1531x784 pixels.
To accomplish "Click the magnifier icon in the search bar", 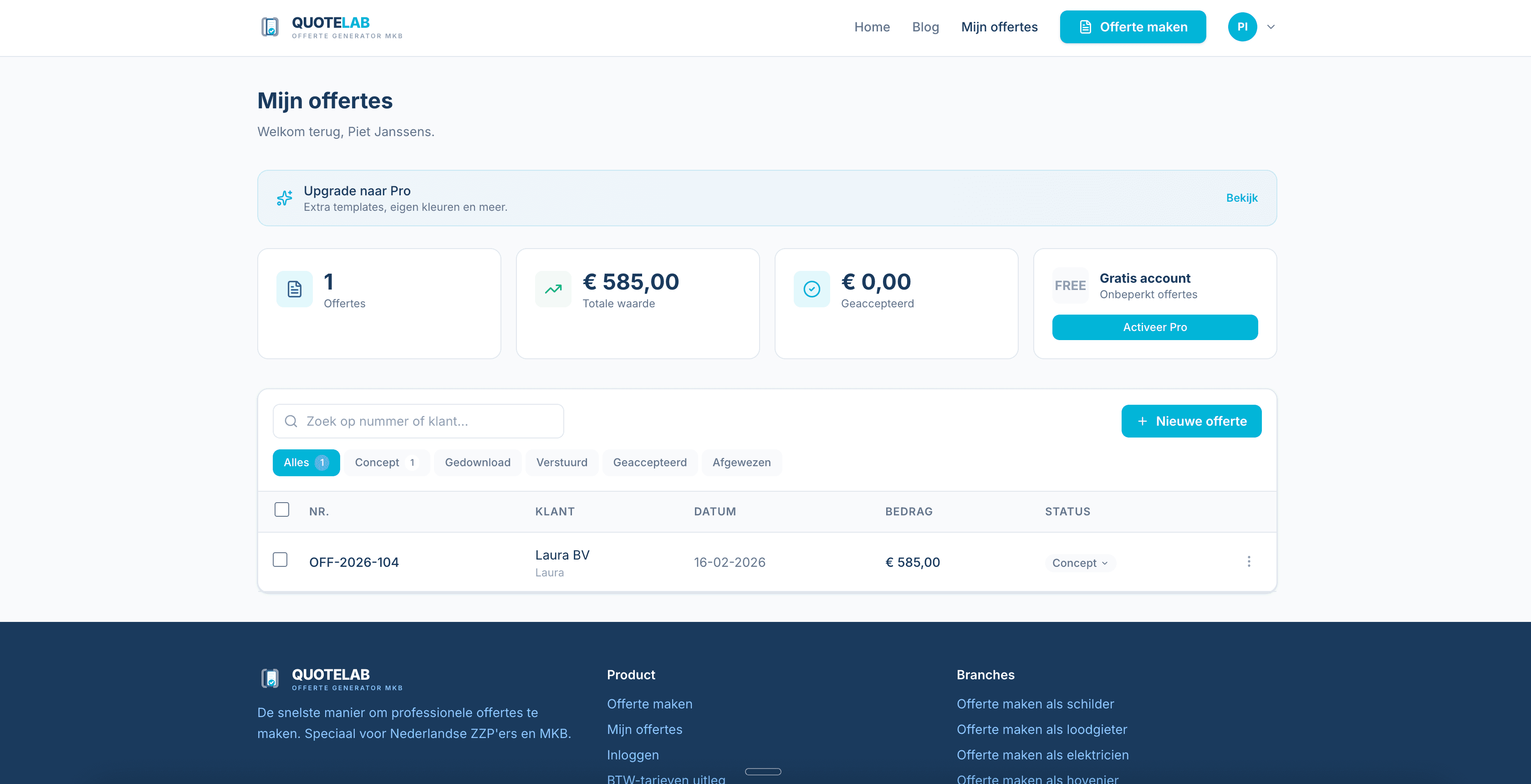I will tap(291, 421).
